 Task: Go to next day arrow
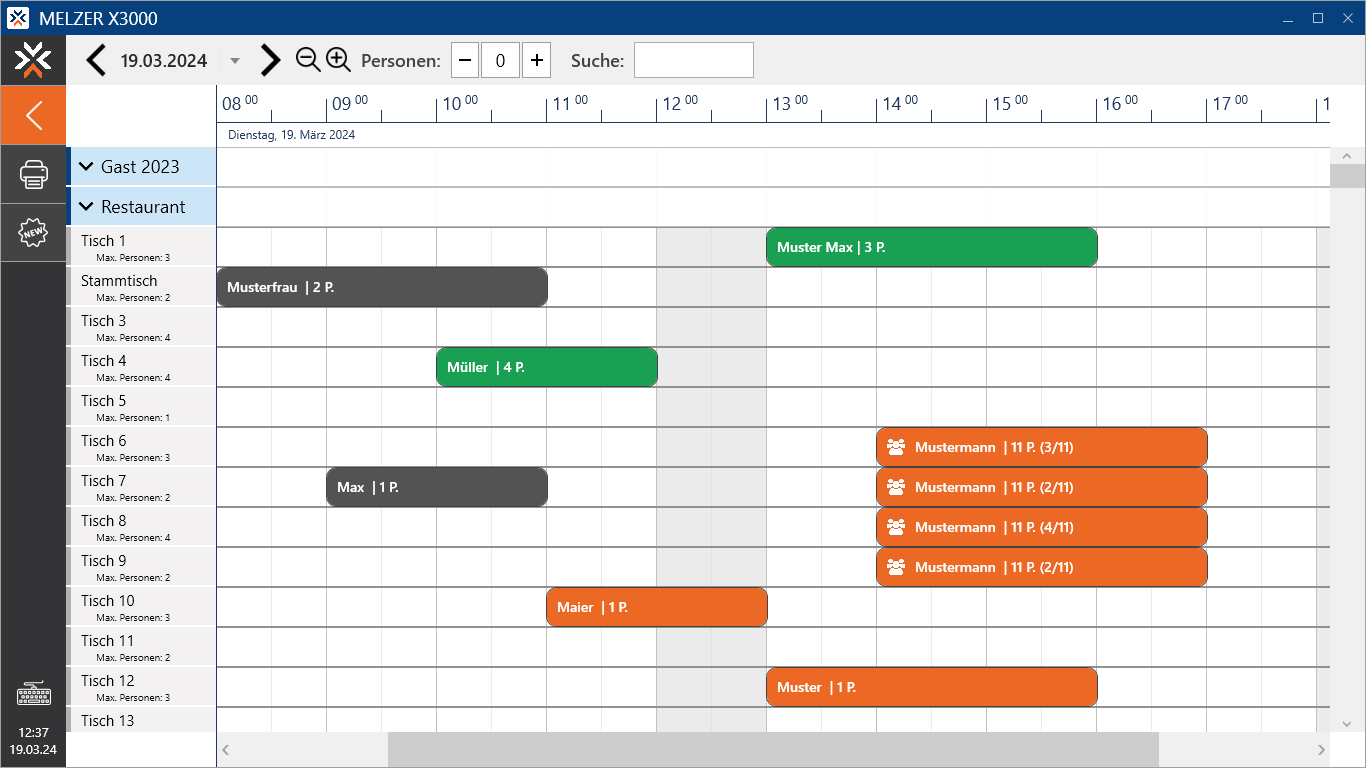coord(270,61)
